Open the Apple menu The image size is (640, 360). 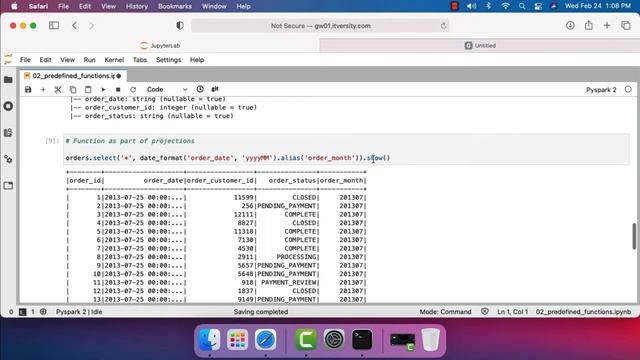(x=14, y=6)
